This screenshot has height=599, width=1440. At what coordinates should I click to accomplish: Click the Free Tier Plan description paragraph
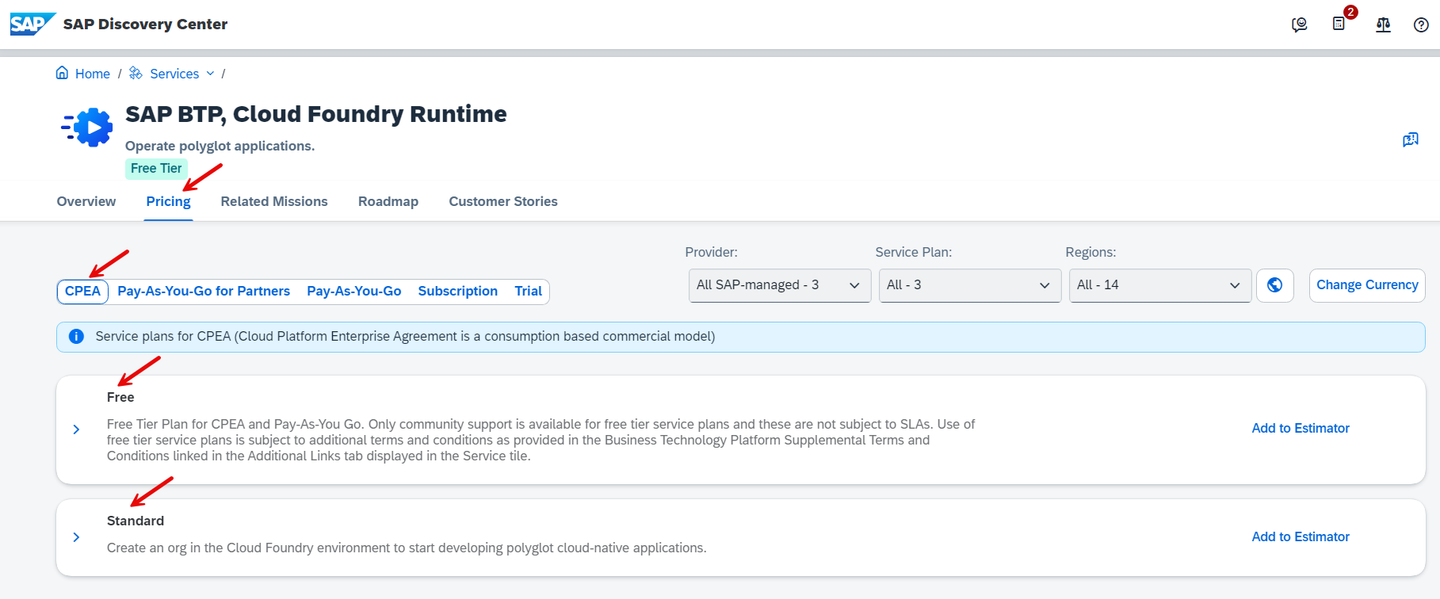tap(541, 440)
